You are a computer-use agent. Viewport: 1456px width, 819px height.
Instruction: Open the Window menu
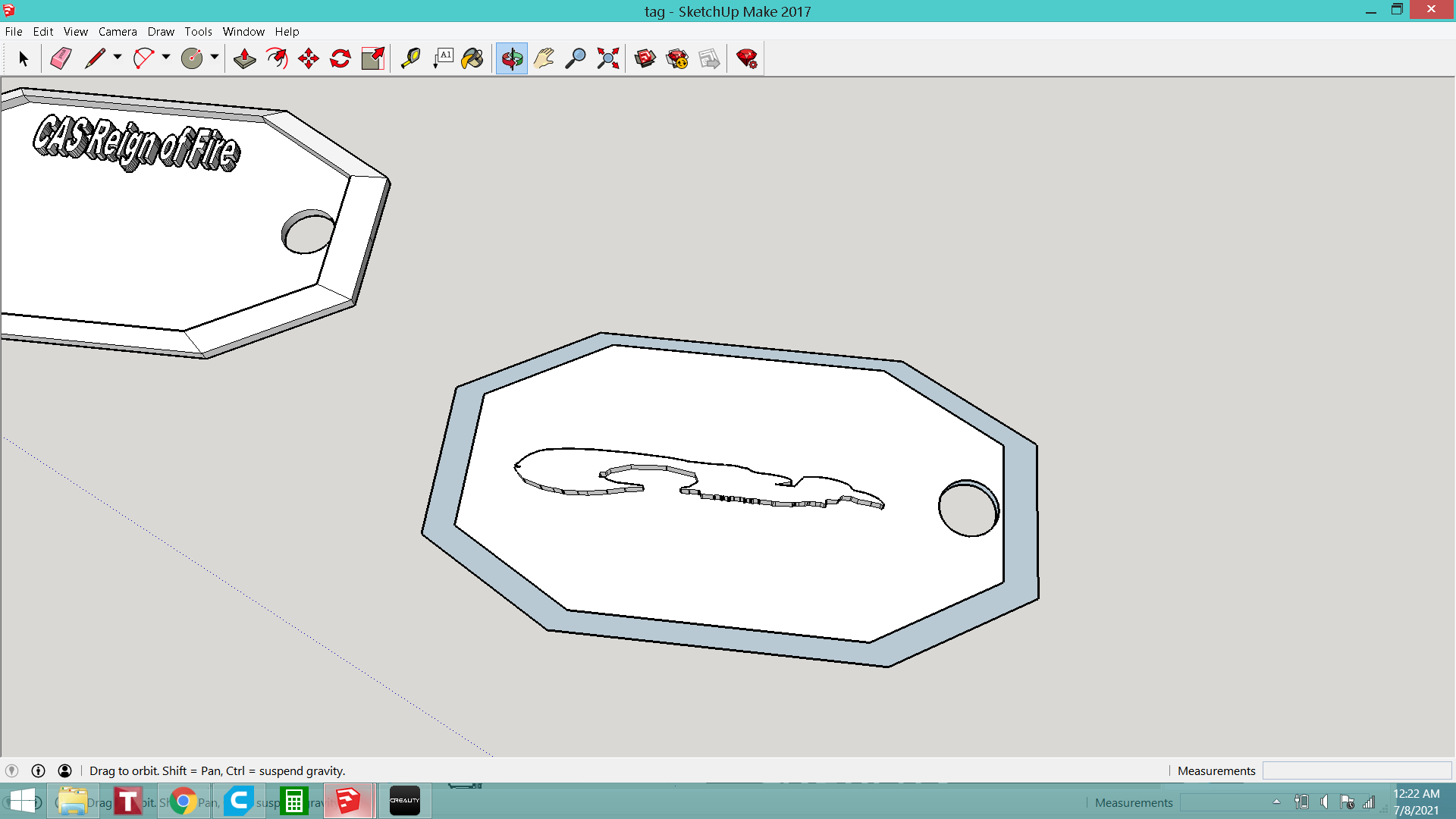point(243,32)
